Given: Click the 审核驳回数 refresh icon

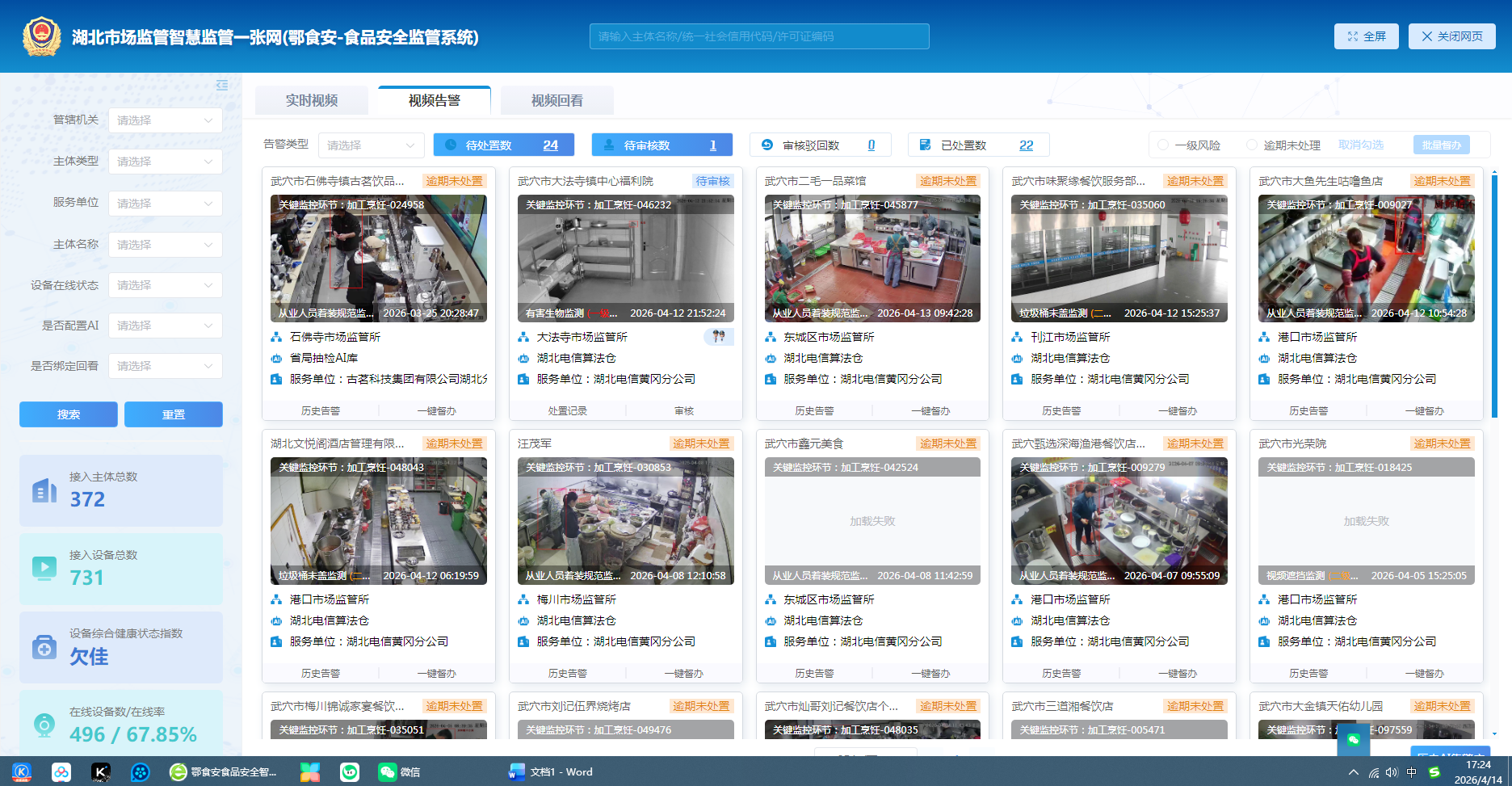Looking at the screenshot, I should pyautogui.click(x=767, y=145).
